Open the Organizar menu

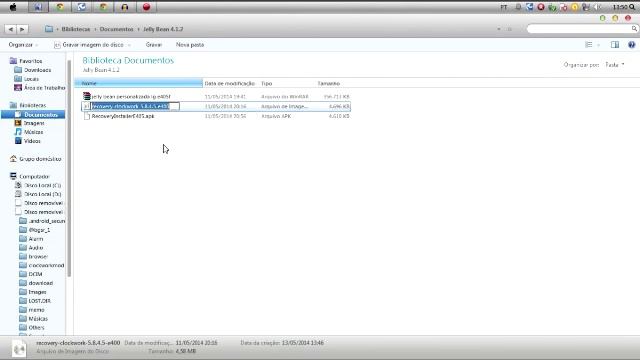[x=23, y=45]
